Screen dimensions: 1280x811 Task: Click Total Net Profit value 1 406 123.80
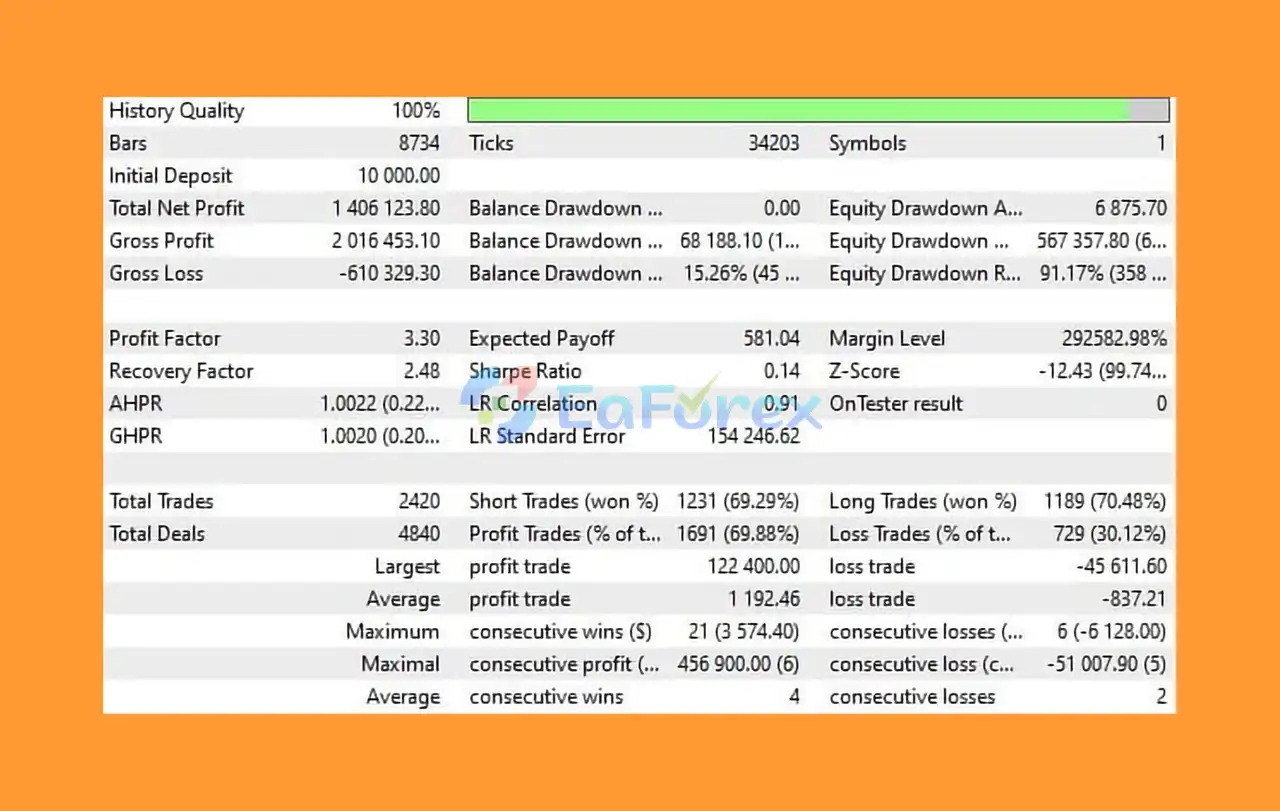[x=386, y=208]
